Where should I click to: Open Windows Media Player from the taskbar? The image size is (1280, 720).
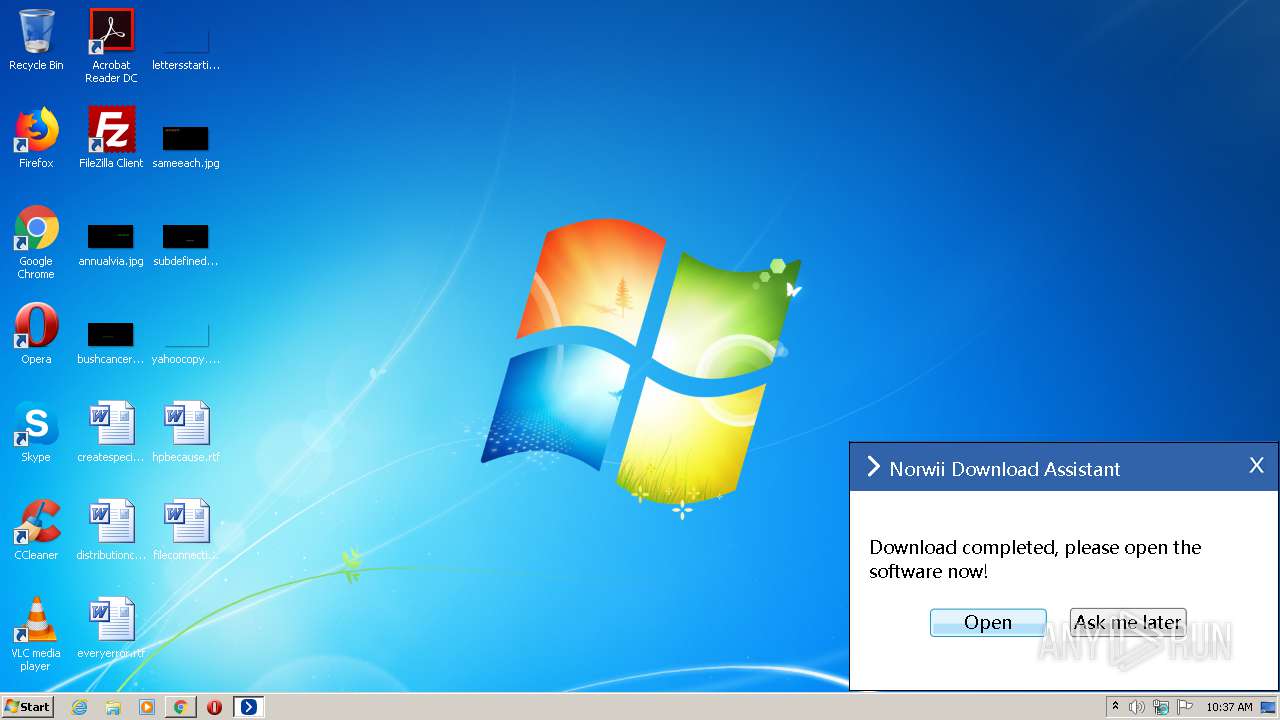click(x=147, y=707)
